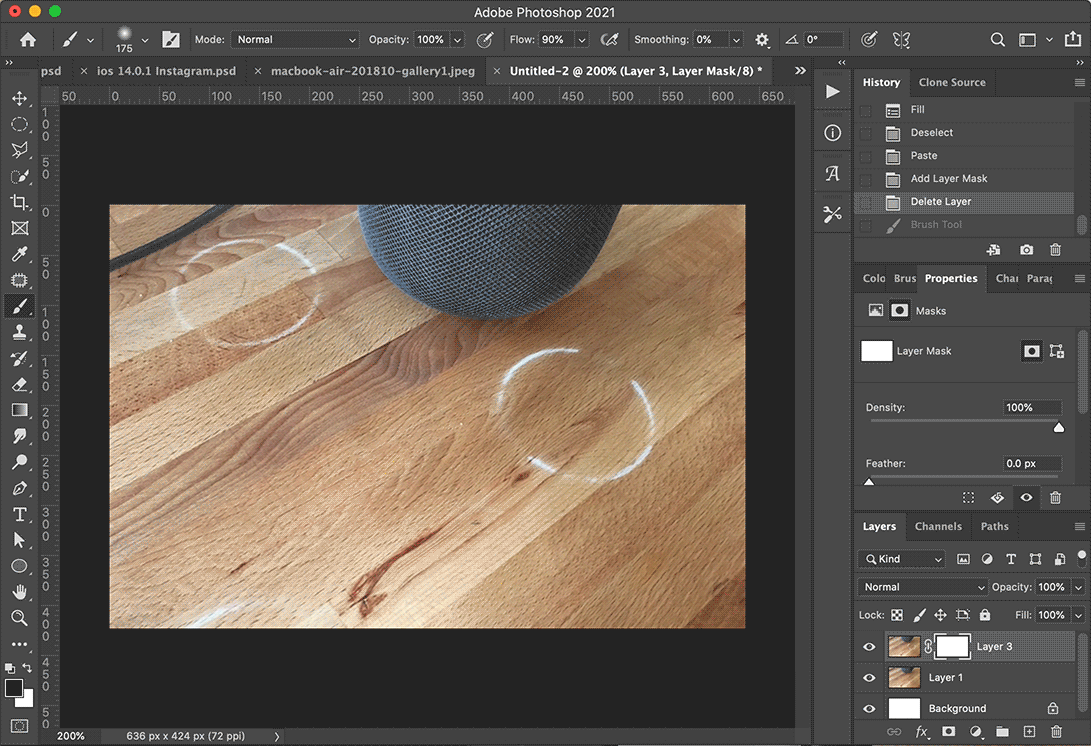Toggle lock all padlock
This screenshot has width=1091, height=746.
[x=985, y=615]
